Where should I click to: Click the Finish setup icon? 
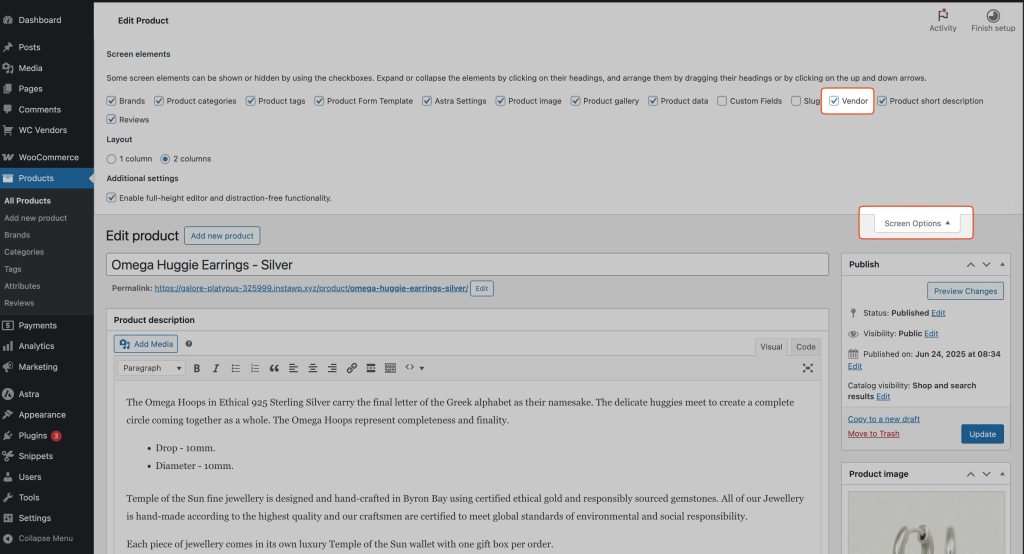(993, 15)
